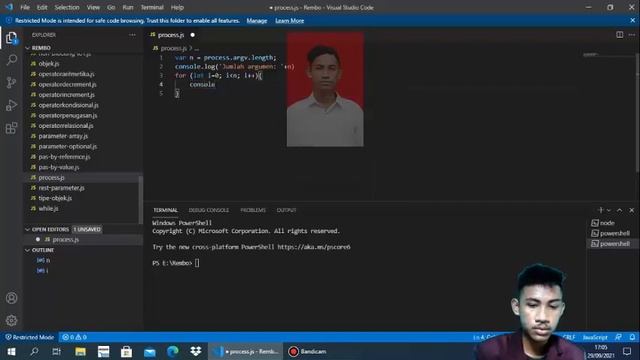Open objek.js in explorer
This screenshot has width=640, height=360.
click(x=49, y=64)
